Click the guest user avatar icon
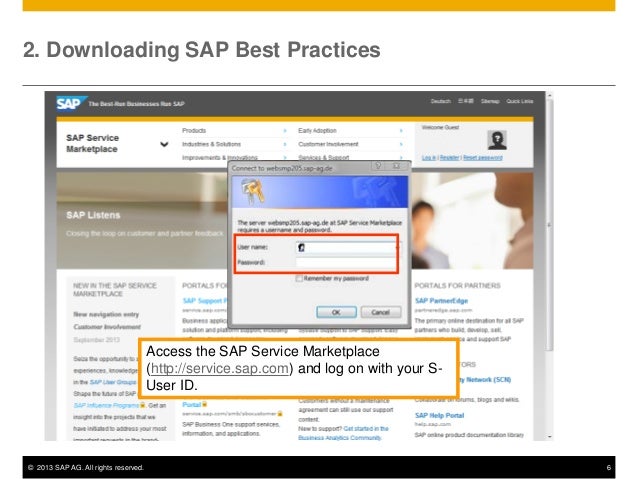This screenshot has width=638, height=479. 497,140
